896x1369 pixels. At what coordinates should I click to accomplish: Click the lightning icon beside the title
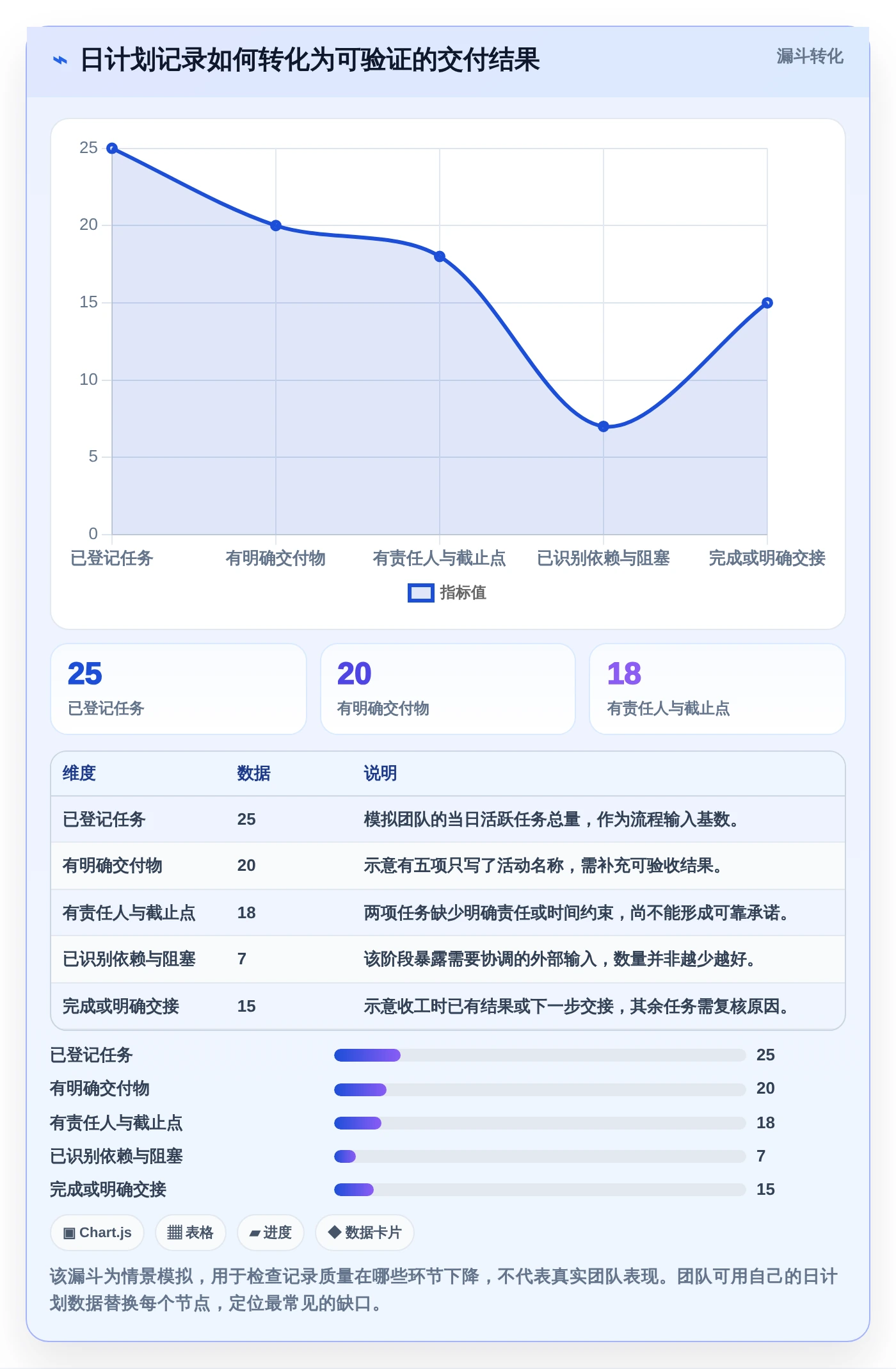60,60
